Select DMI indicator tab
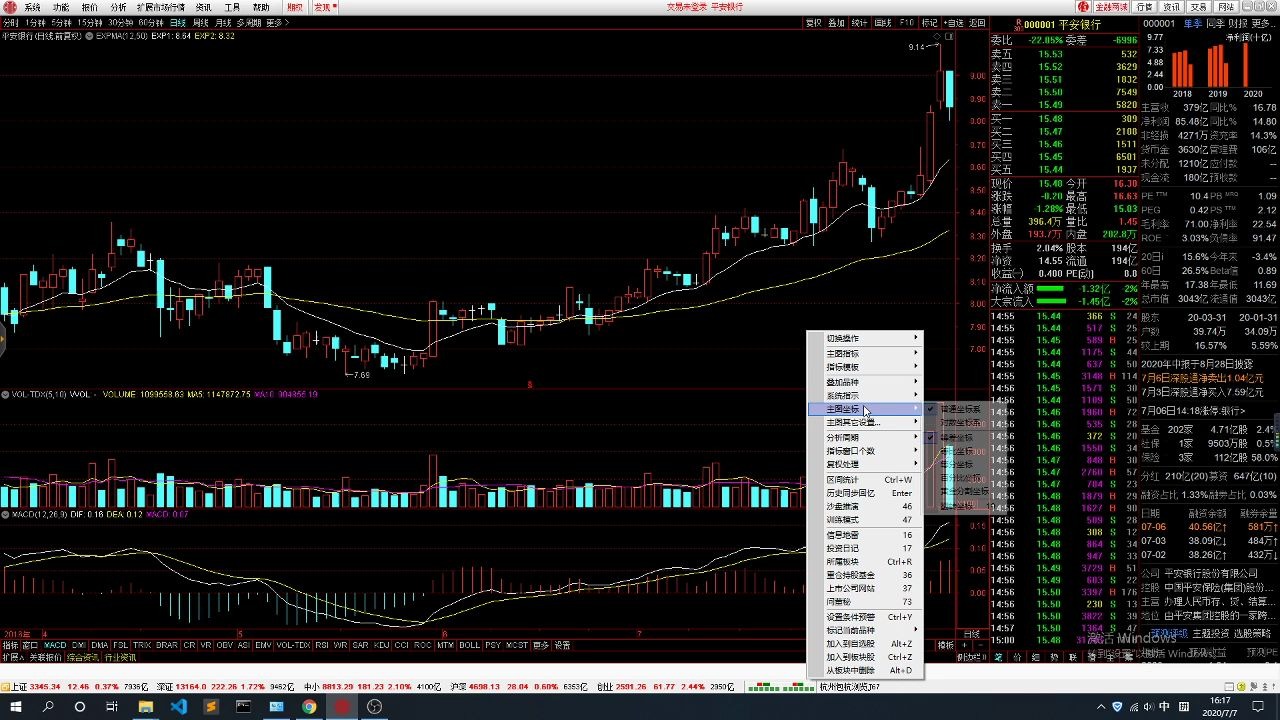 [78, 645]
